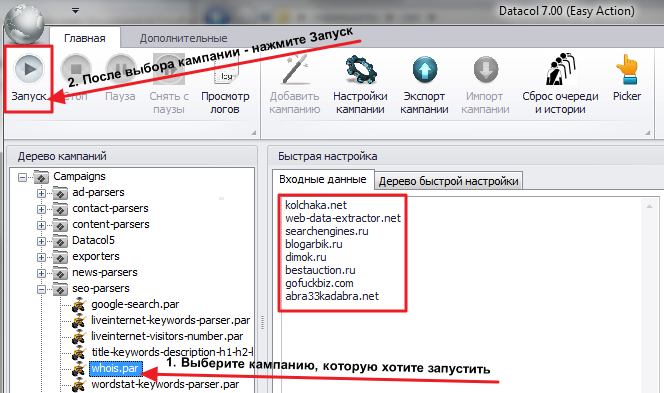Click the panel splitter grip handle
Screen dimensions: 664x393
coord(263,322)
